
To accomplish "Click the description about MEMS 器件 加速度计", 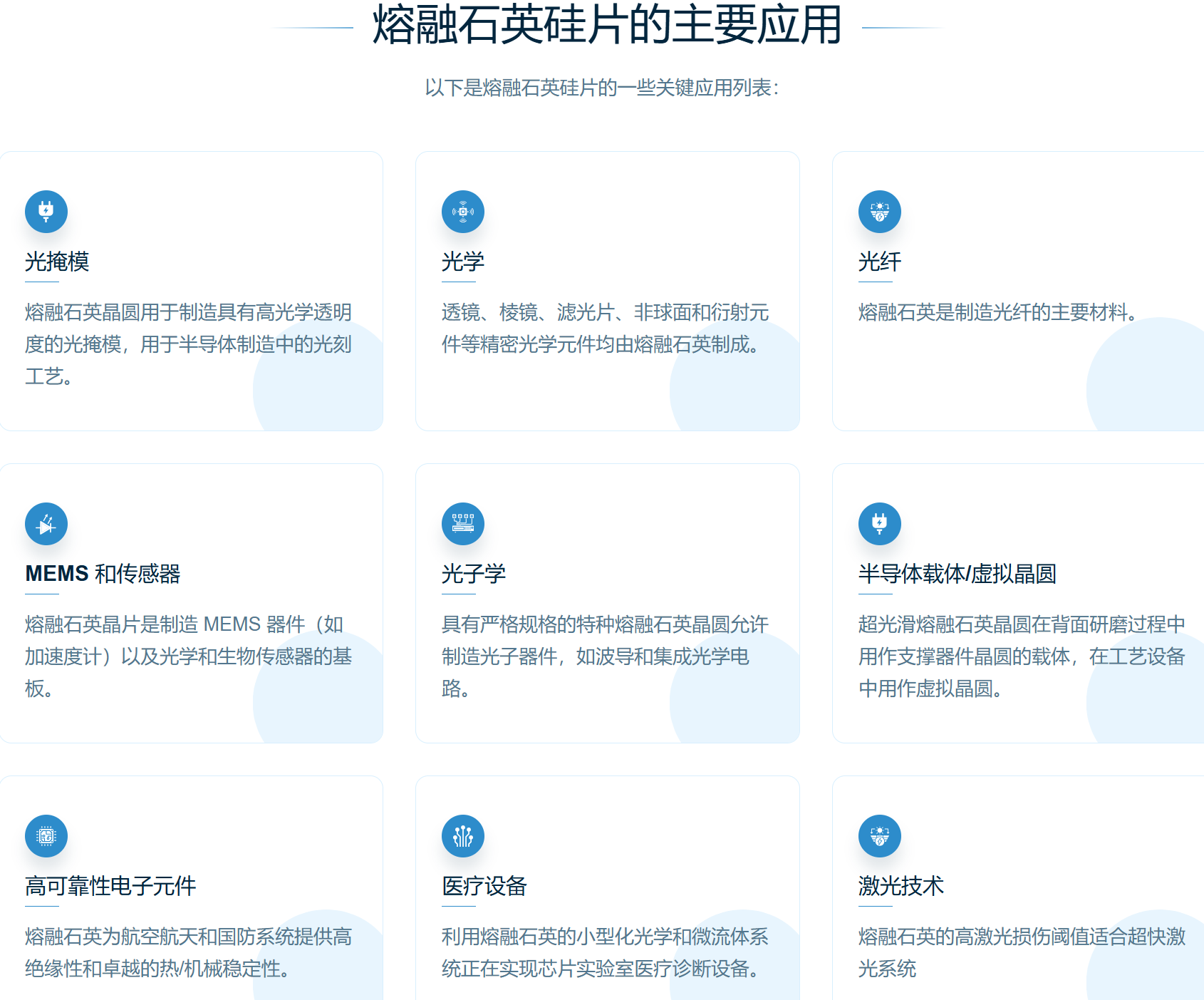I will coord(189,656).
